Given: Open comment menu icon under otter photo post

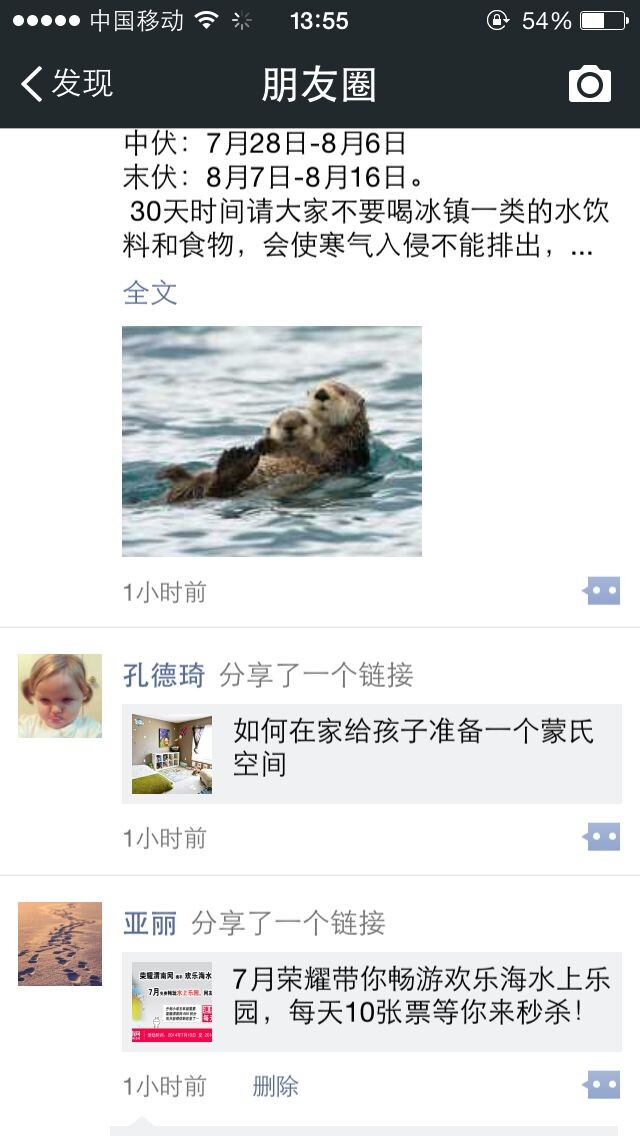Looking at the screenshot, I should coord(601,590).
